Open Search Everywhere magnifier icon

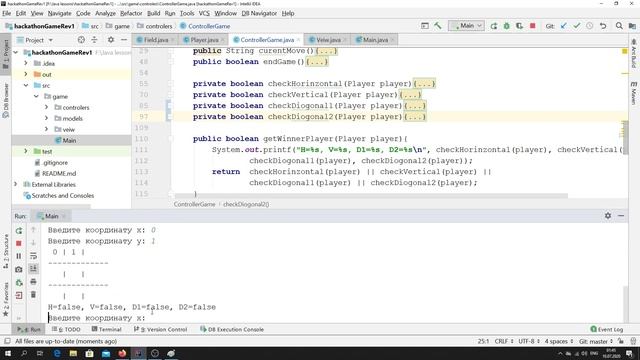[619, 26]
